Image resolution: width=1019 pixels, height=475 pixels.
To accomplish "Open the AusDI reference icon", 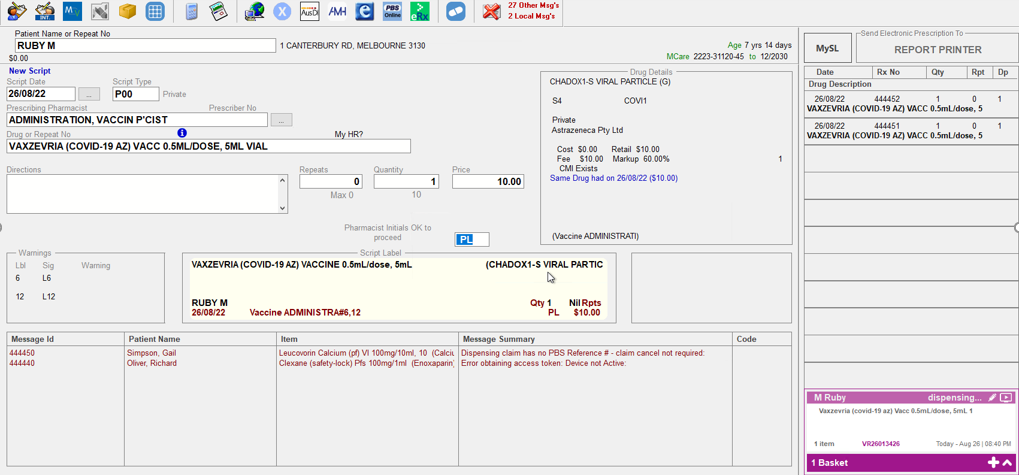I will [x=309, y=11].
